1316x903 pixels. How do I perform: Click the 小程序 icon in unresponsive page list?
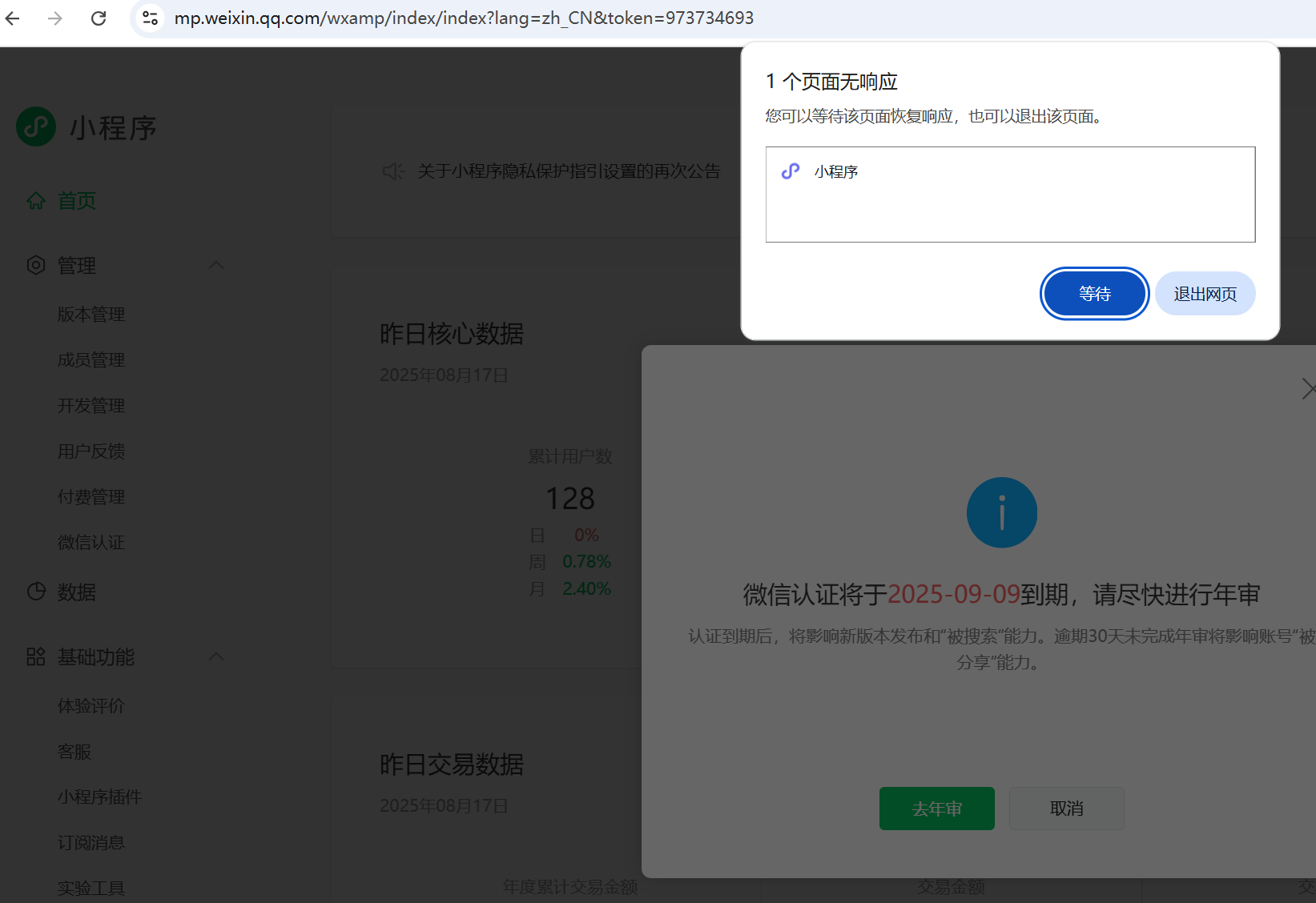click(791, 171)
